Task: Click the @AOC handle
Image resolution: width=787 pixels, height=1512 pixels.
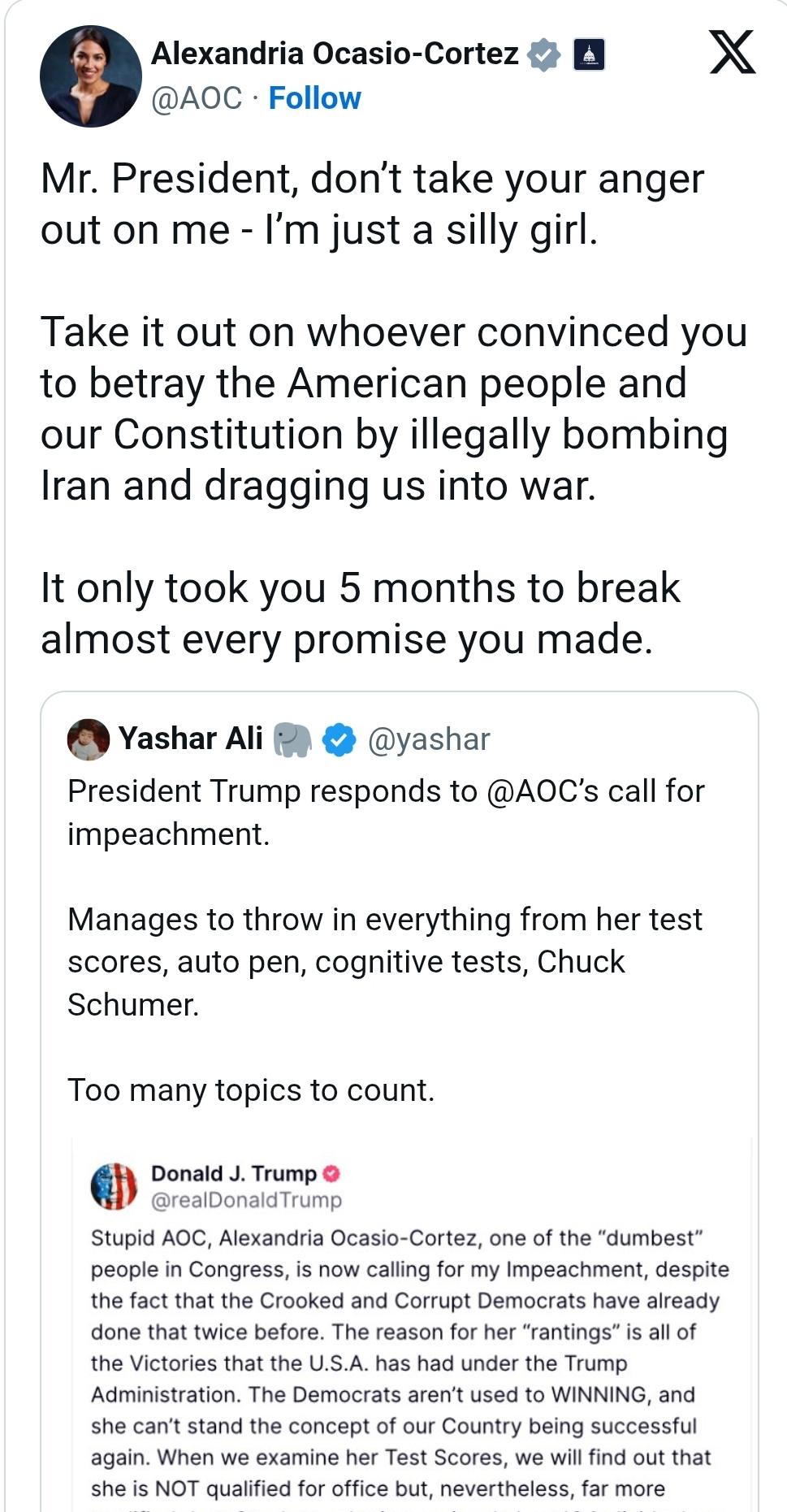Action: point(197,98)
